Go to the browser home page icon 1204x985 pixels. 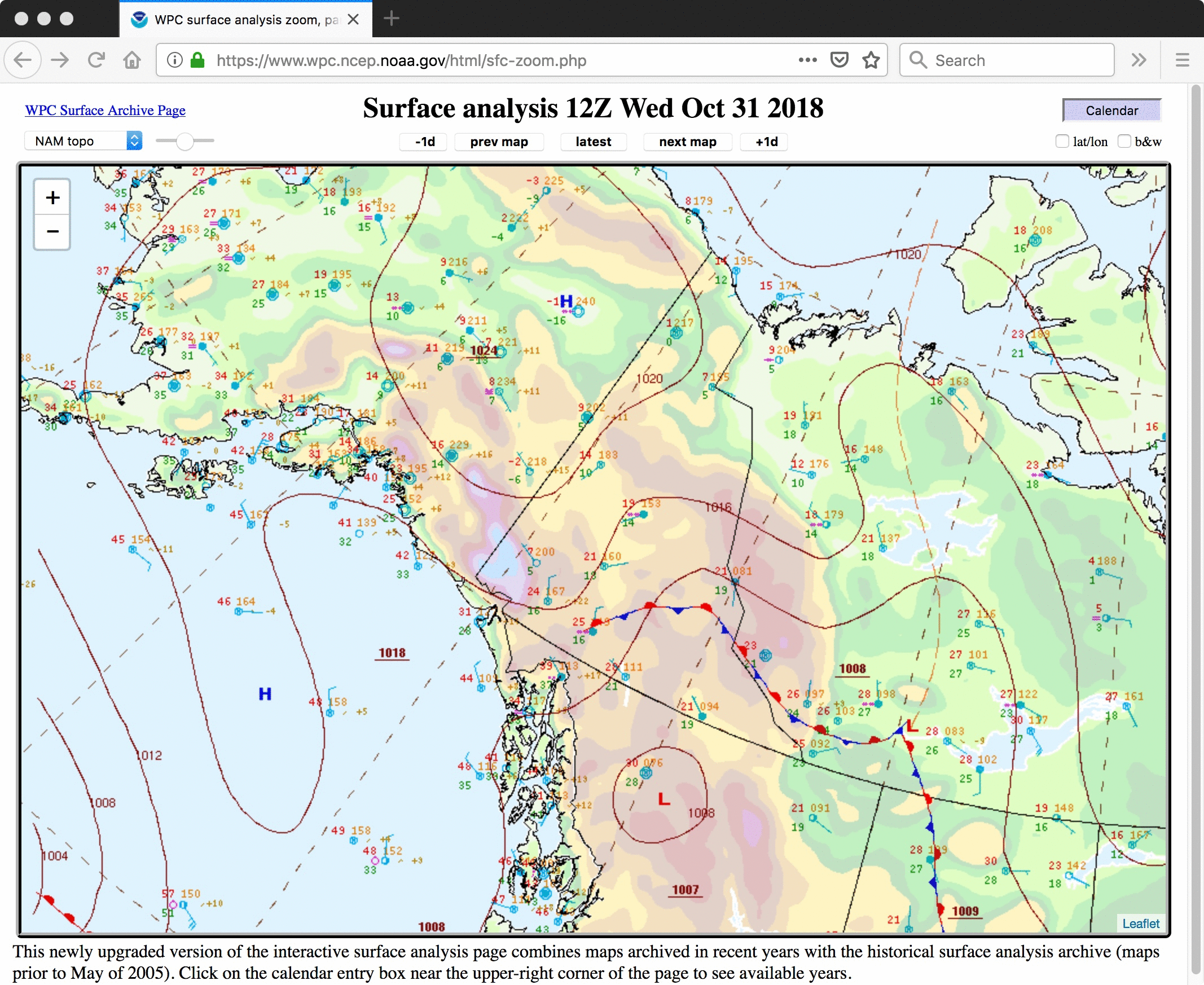tap(131, 60)
